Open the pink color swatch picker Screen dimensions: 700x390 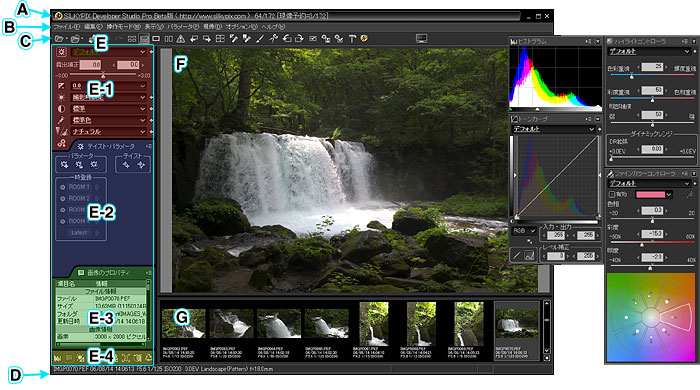[654, 195]
